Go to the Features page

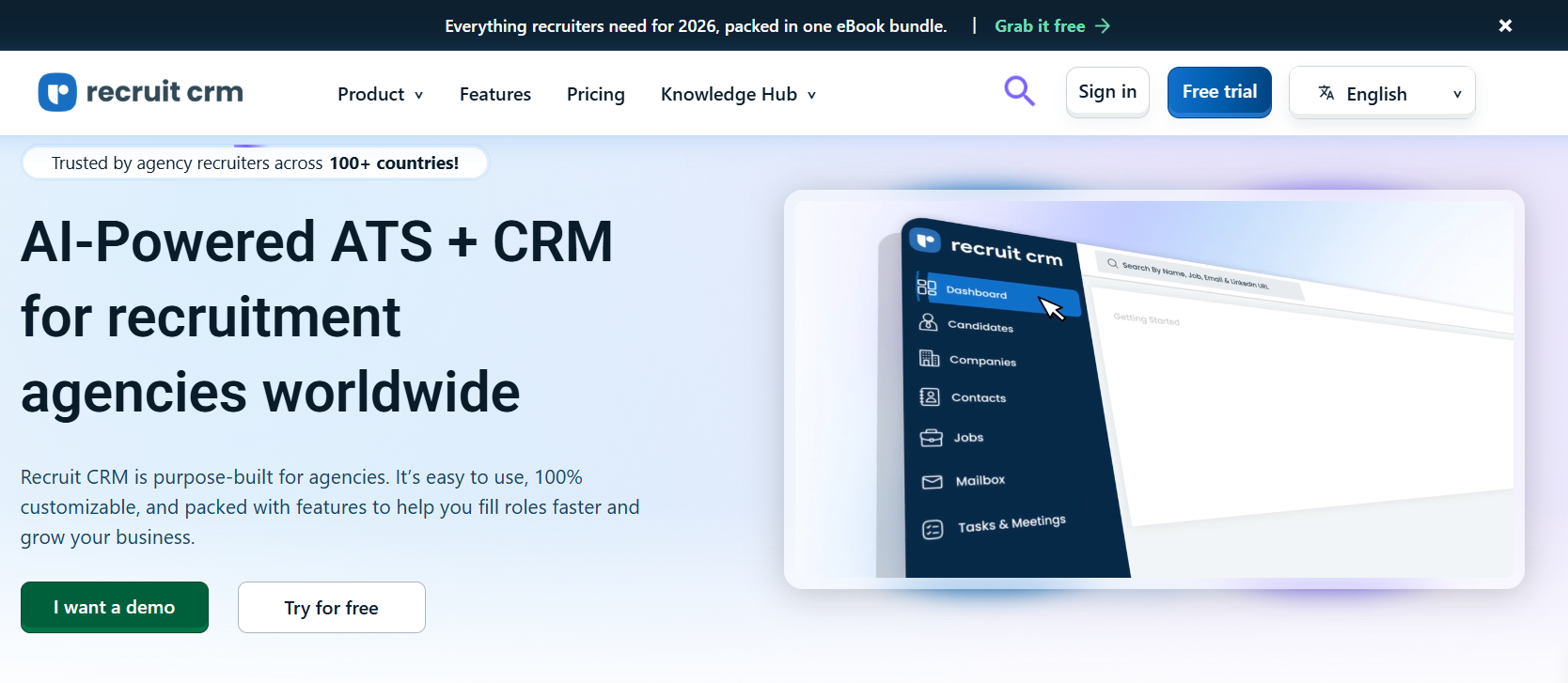point(495,94)
